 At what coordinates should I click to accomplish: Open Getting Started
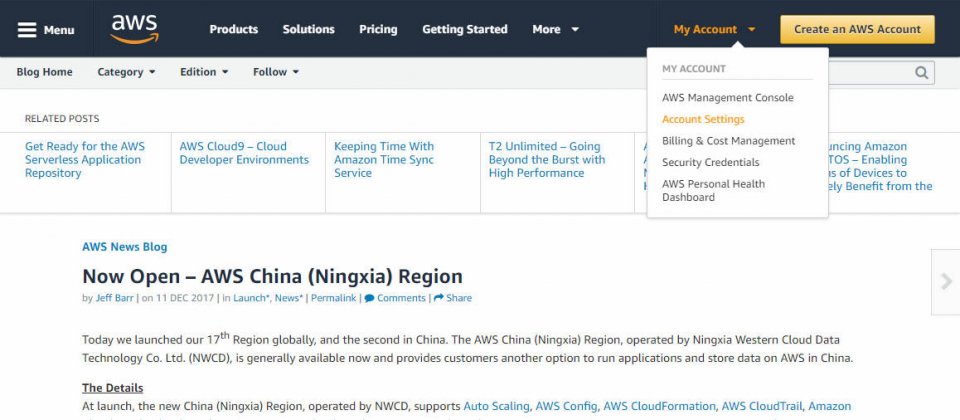[465, 29]
